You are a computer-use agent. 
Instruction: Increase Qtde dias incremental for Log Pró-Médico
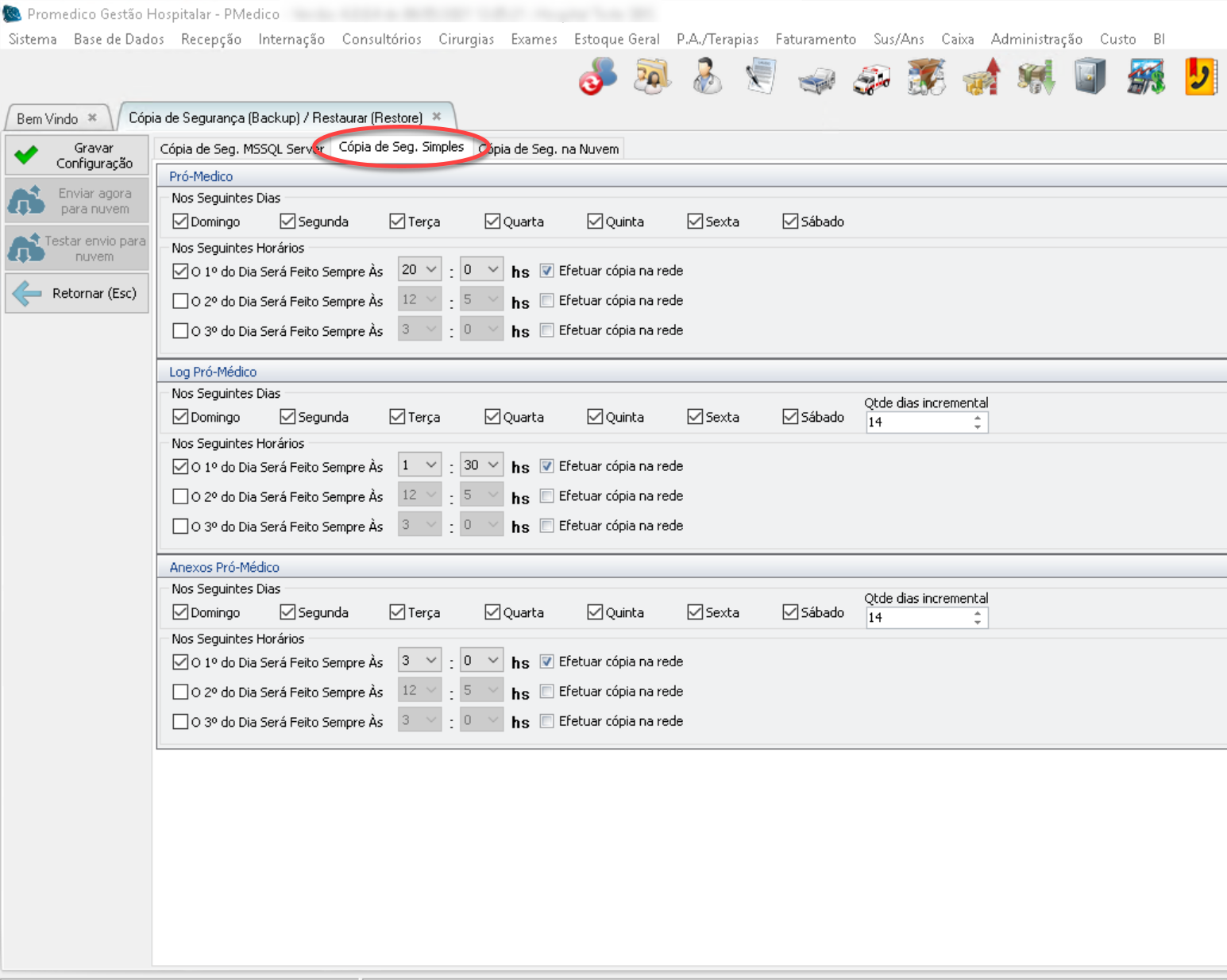(978, 417)
